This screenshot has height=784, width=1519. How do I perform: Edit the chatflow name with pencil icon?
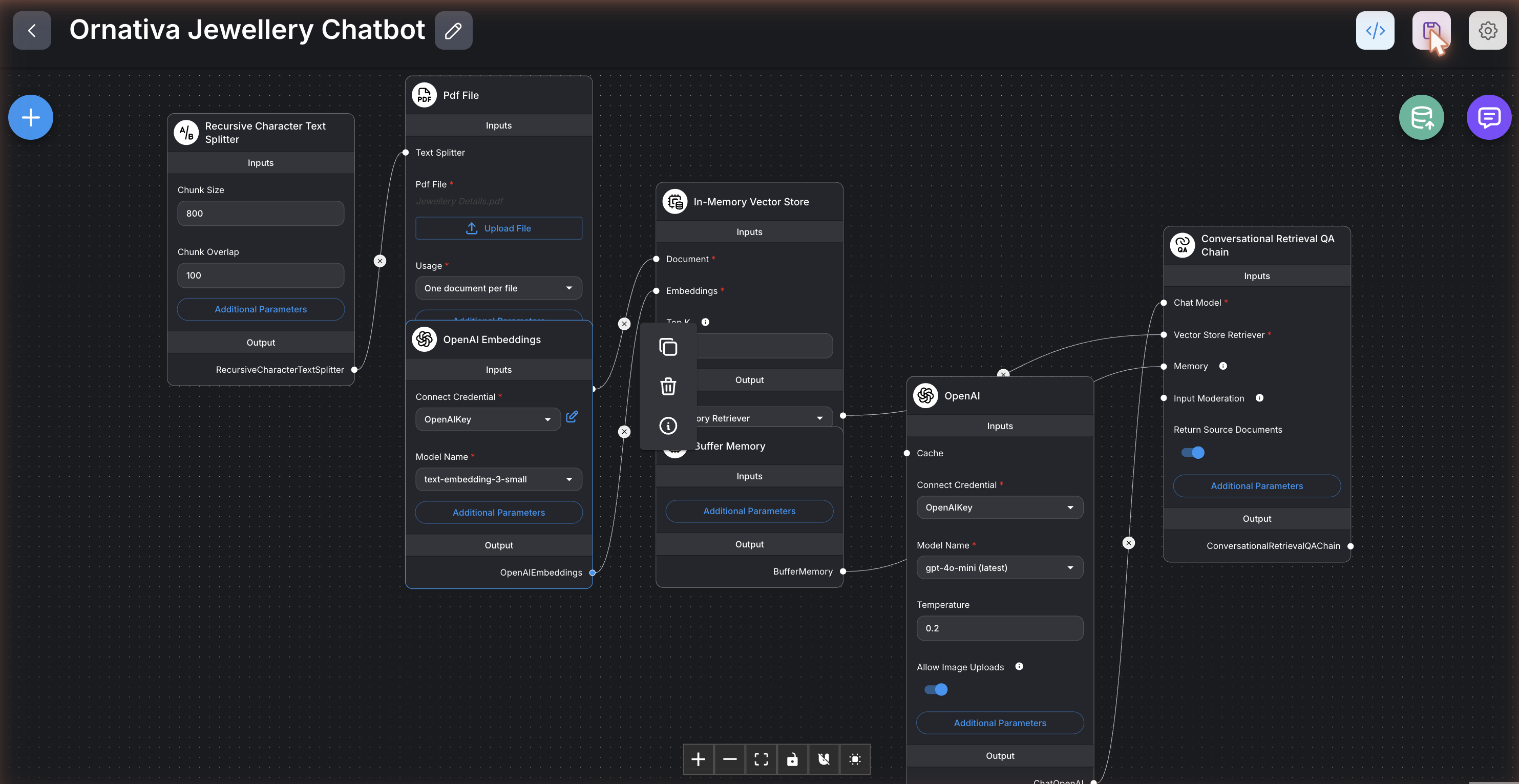[x=453, y=30]
